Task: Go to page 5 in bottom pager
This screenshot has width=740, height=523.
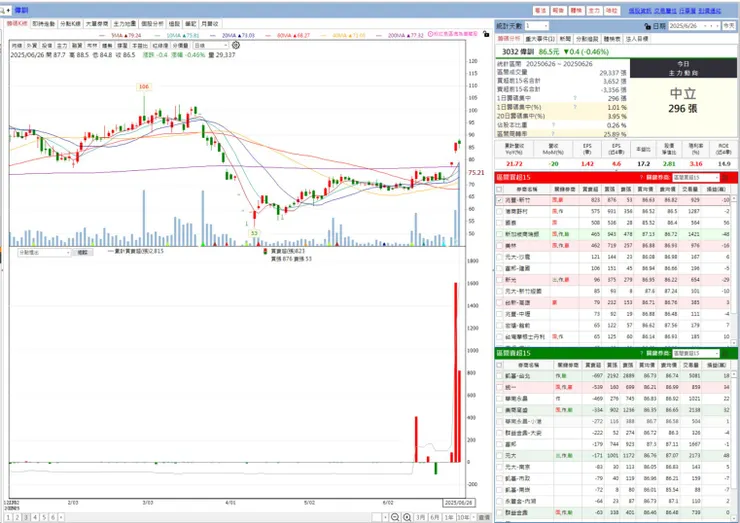Action: point(44,517)
